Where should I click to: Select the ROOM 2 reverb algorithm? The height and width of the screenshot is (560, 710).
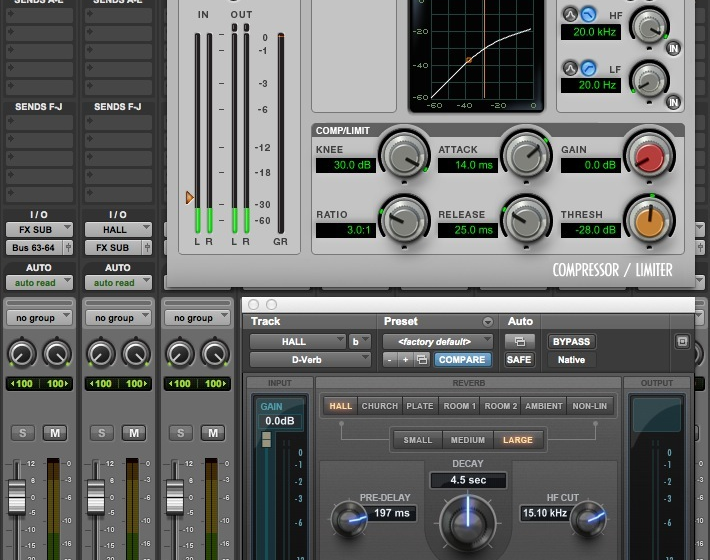click(500, 406)
